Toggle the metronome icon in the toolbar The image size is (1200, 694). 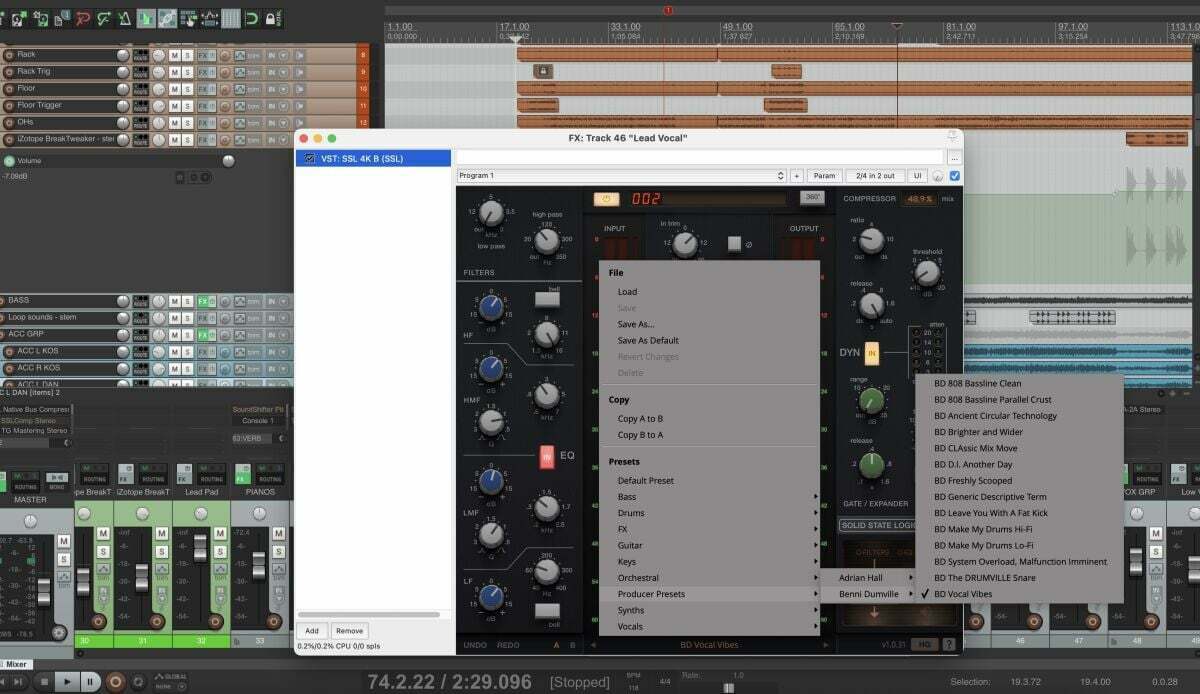coord(124,18)
